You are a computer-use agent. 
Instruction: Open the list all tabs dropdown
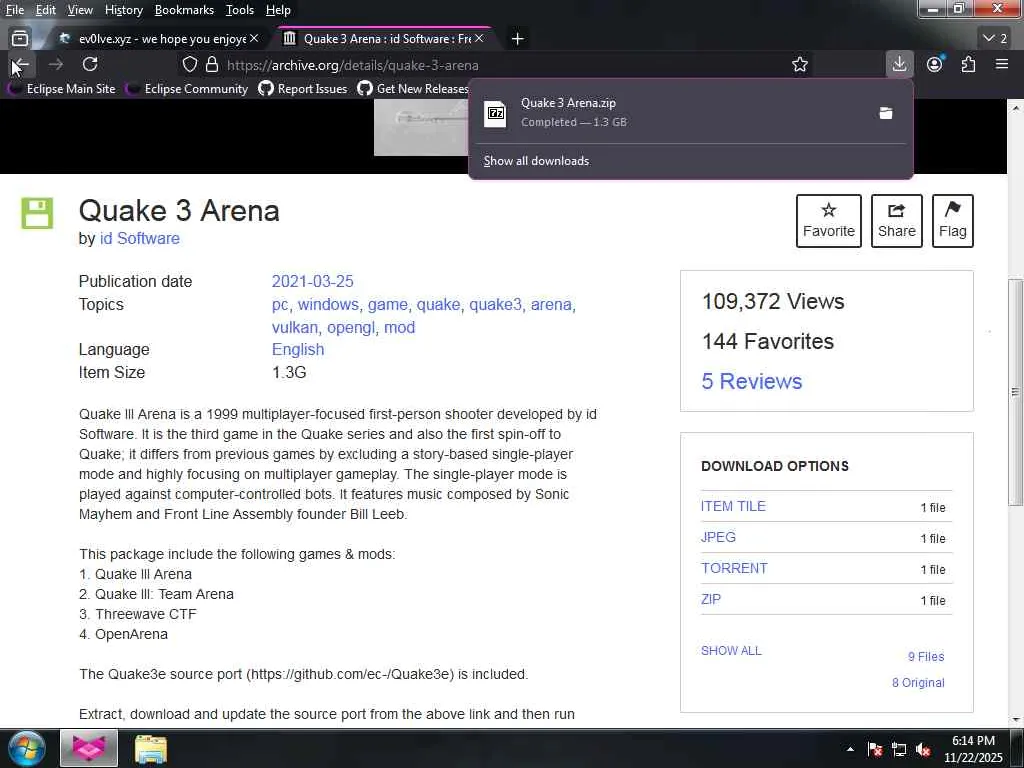pos(995,39)
